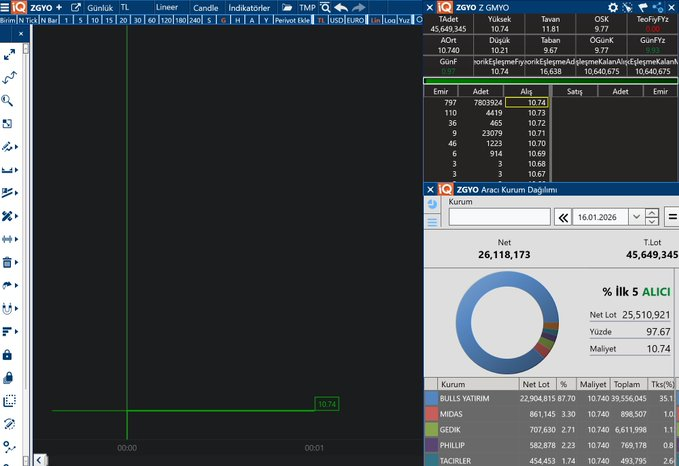
Task: Select the resize area tool
Action: pos(7,124)
